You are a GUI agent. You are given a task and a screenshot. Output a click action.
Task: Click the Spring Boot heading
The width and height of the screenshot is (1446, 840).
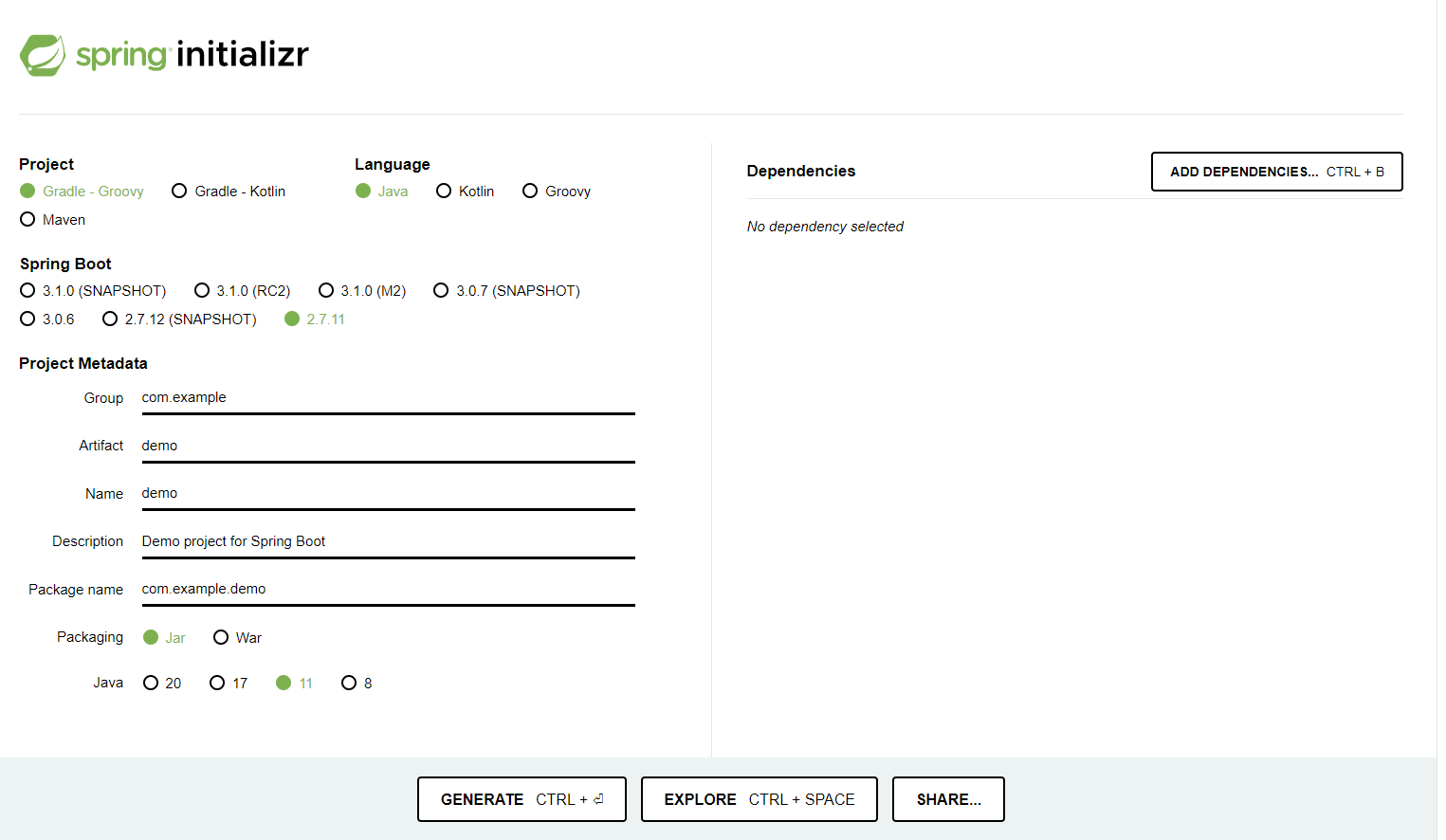point(65,265)
